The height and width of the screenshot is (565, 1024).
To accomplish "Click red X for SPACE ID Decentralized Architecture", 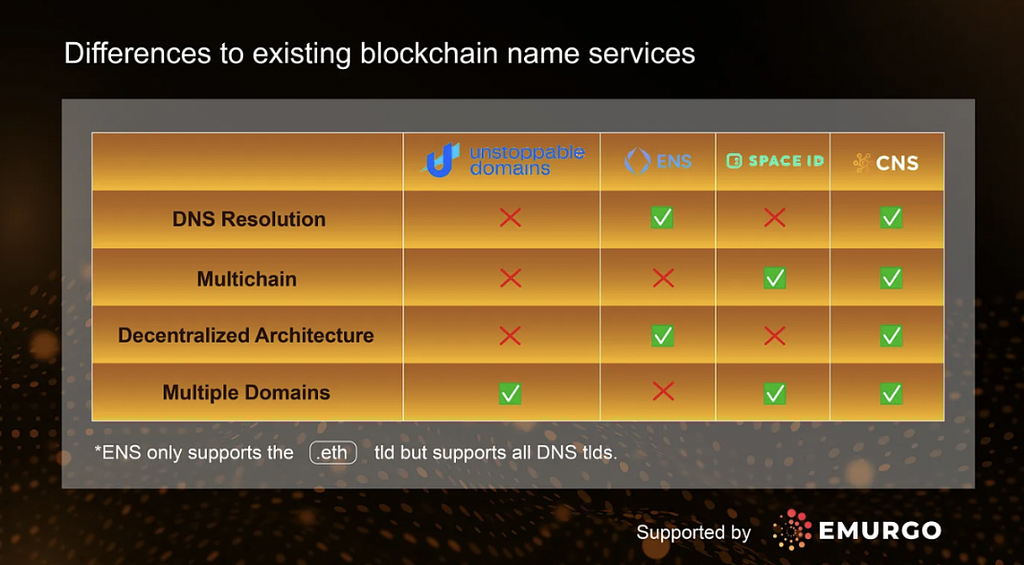I will click(775, 336).
